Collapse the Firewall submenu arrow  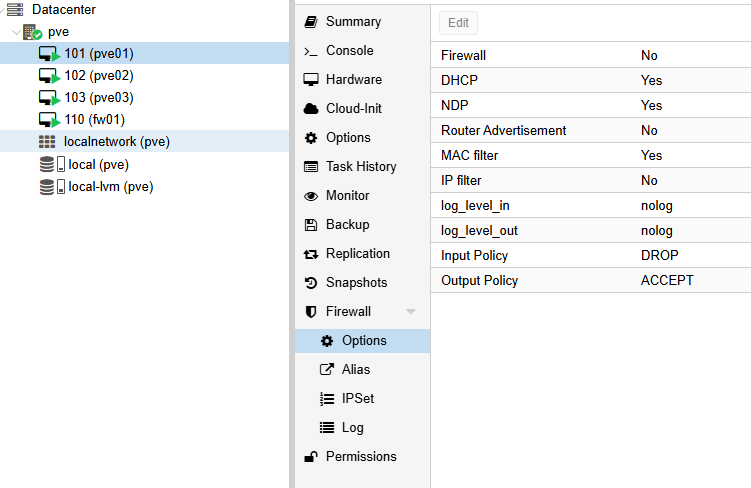tap(410, 312)
